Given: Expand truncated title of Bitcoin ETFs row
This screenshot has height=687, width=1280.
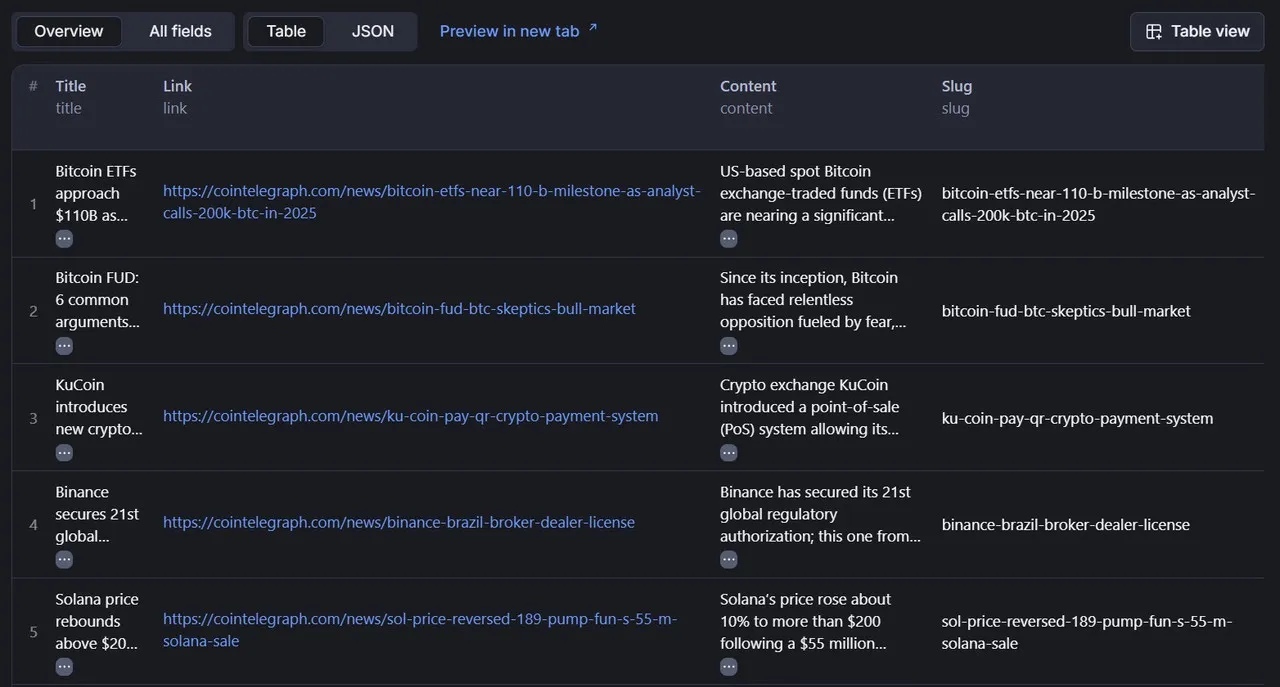Looking at the screenshot, I should point(64,239).
